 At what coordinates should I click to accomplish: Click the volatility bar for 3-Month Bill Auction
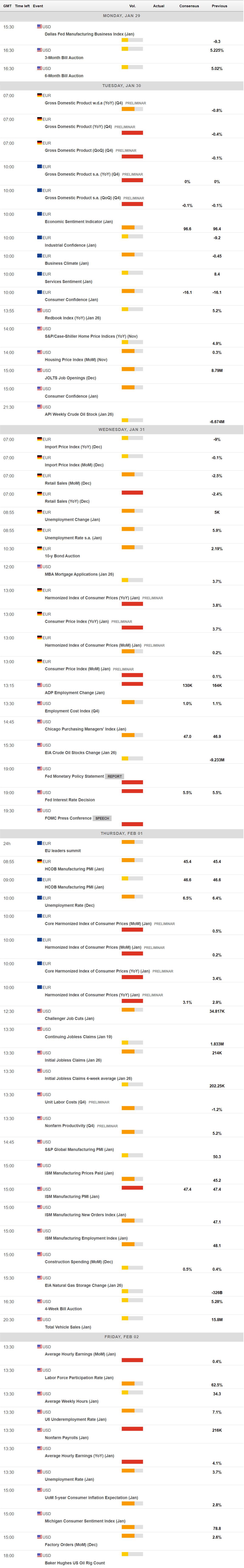pyautogui.click(x=132, y=49)
